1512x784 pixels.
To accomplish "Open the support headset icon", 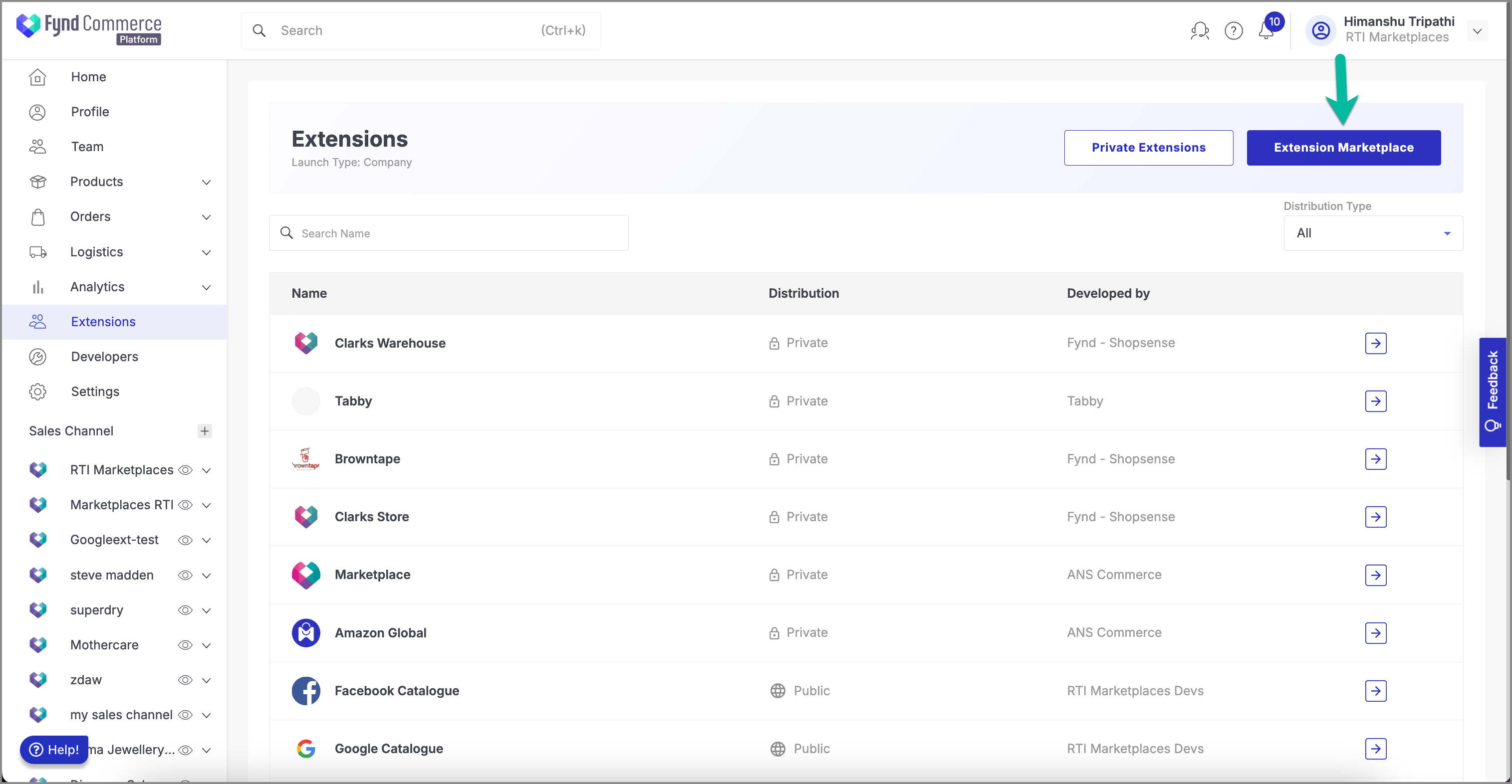I will point(1199,30).
